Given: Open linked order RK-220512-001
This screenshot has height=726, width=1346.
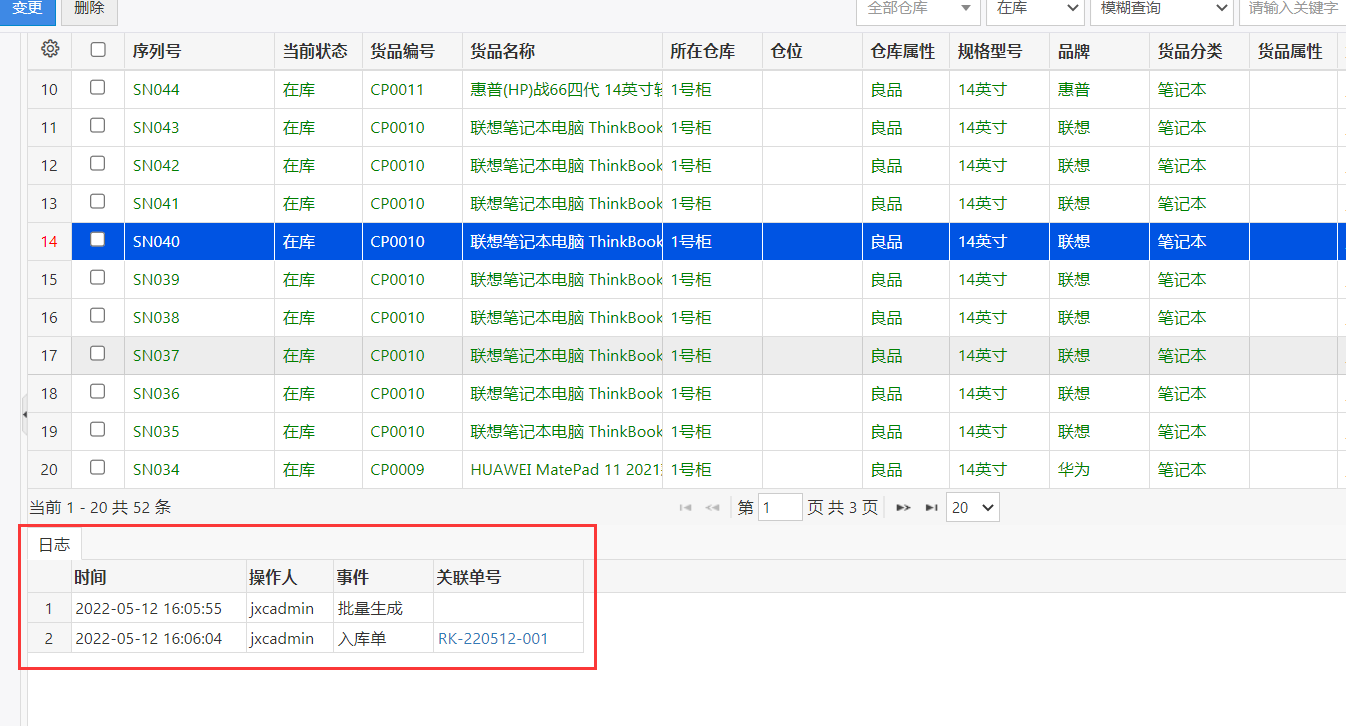Looking at the screenshot, I should point(493,638).
